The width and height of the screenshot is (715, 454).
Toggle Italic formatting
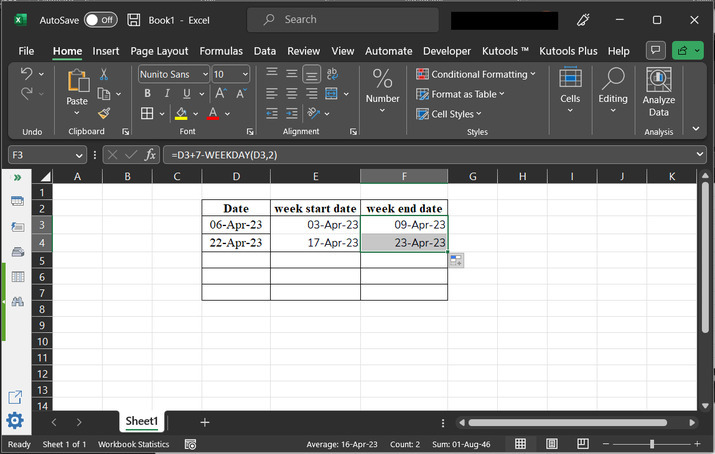point(167,93)
